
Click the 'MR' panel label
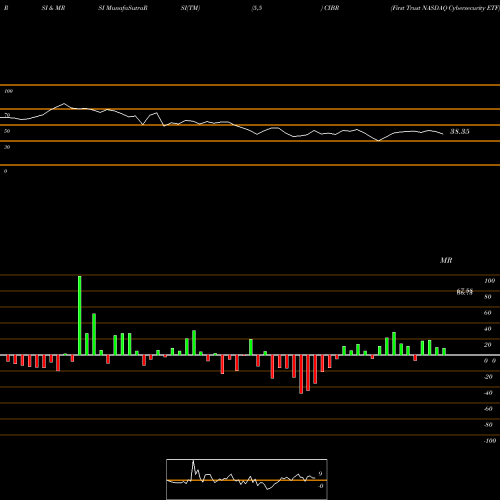[x=446, y=260]
